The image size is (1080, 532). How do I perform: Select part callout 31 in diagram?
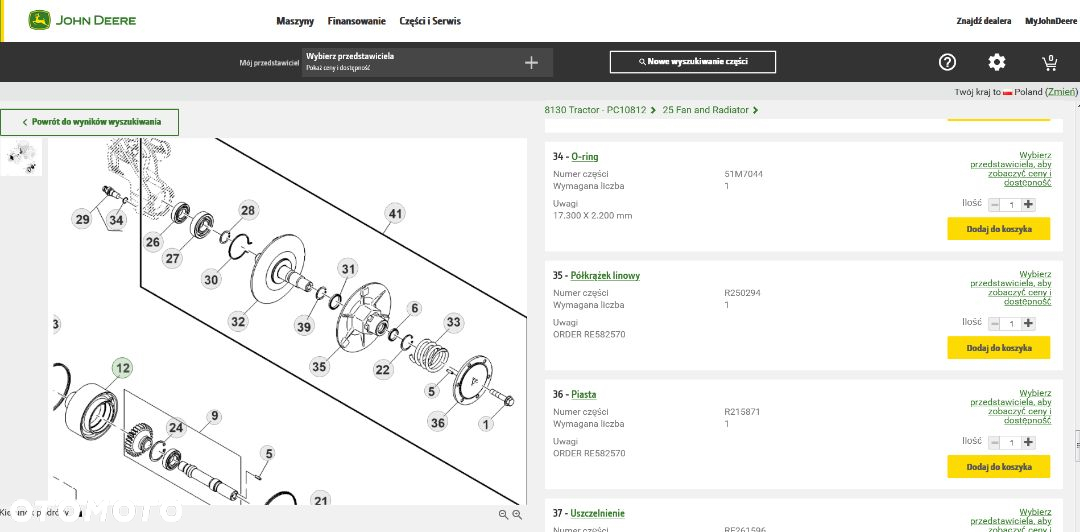(x=349, y=269)
